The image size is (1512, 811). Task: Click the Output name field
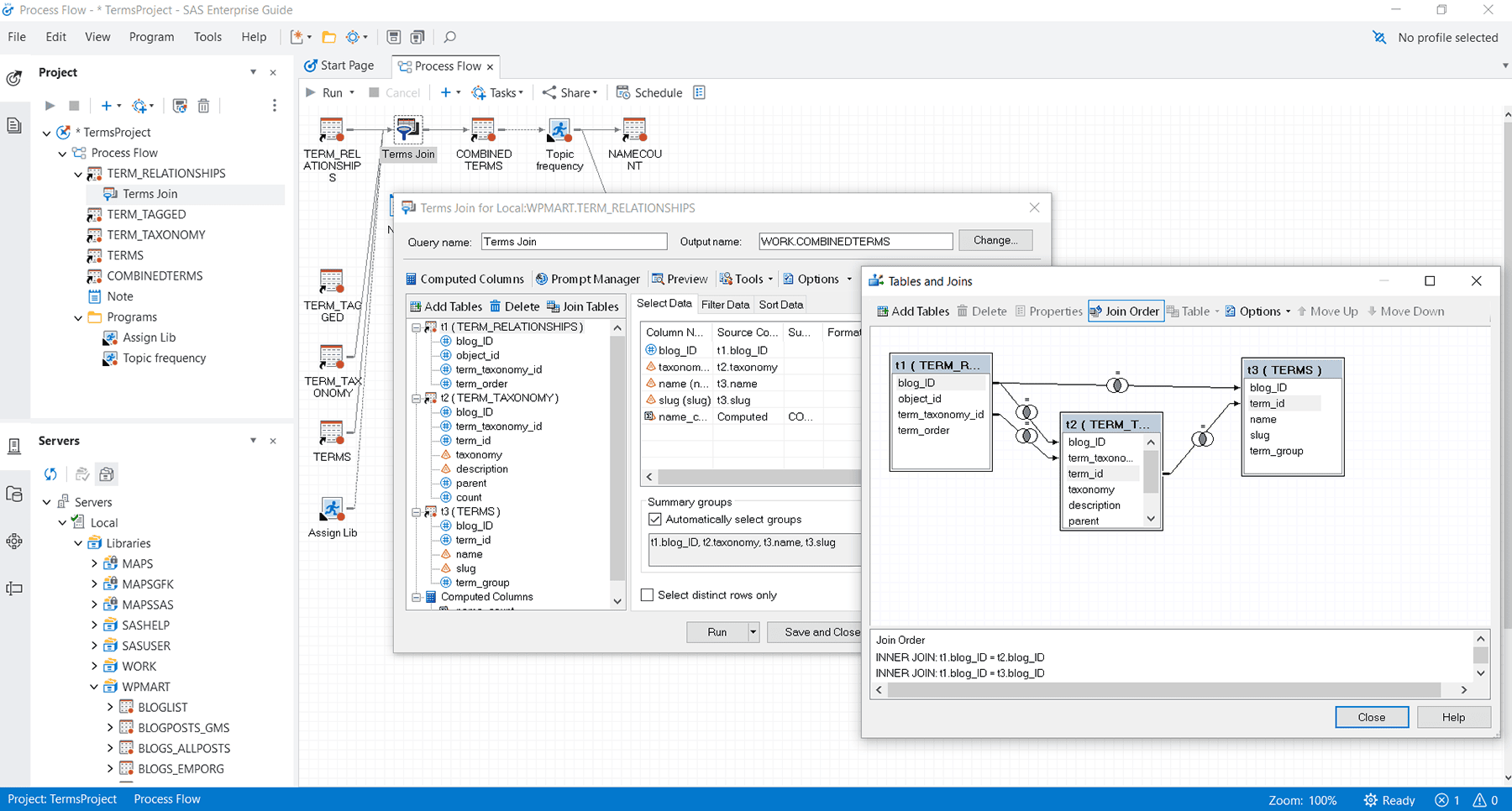click(855, 242)
